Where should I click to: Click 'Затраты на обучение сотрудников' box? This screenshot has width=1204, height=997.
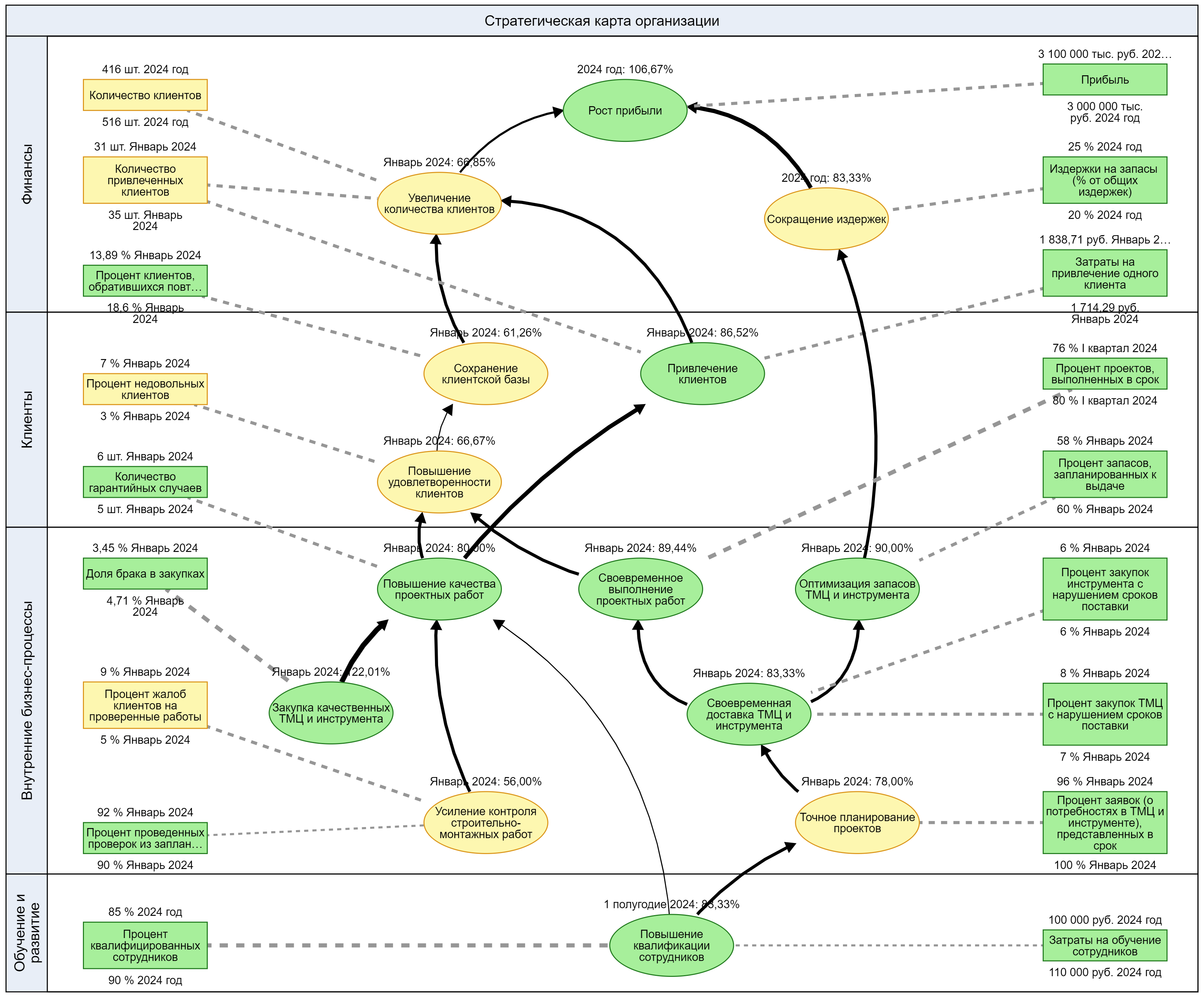point(1105,945)
